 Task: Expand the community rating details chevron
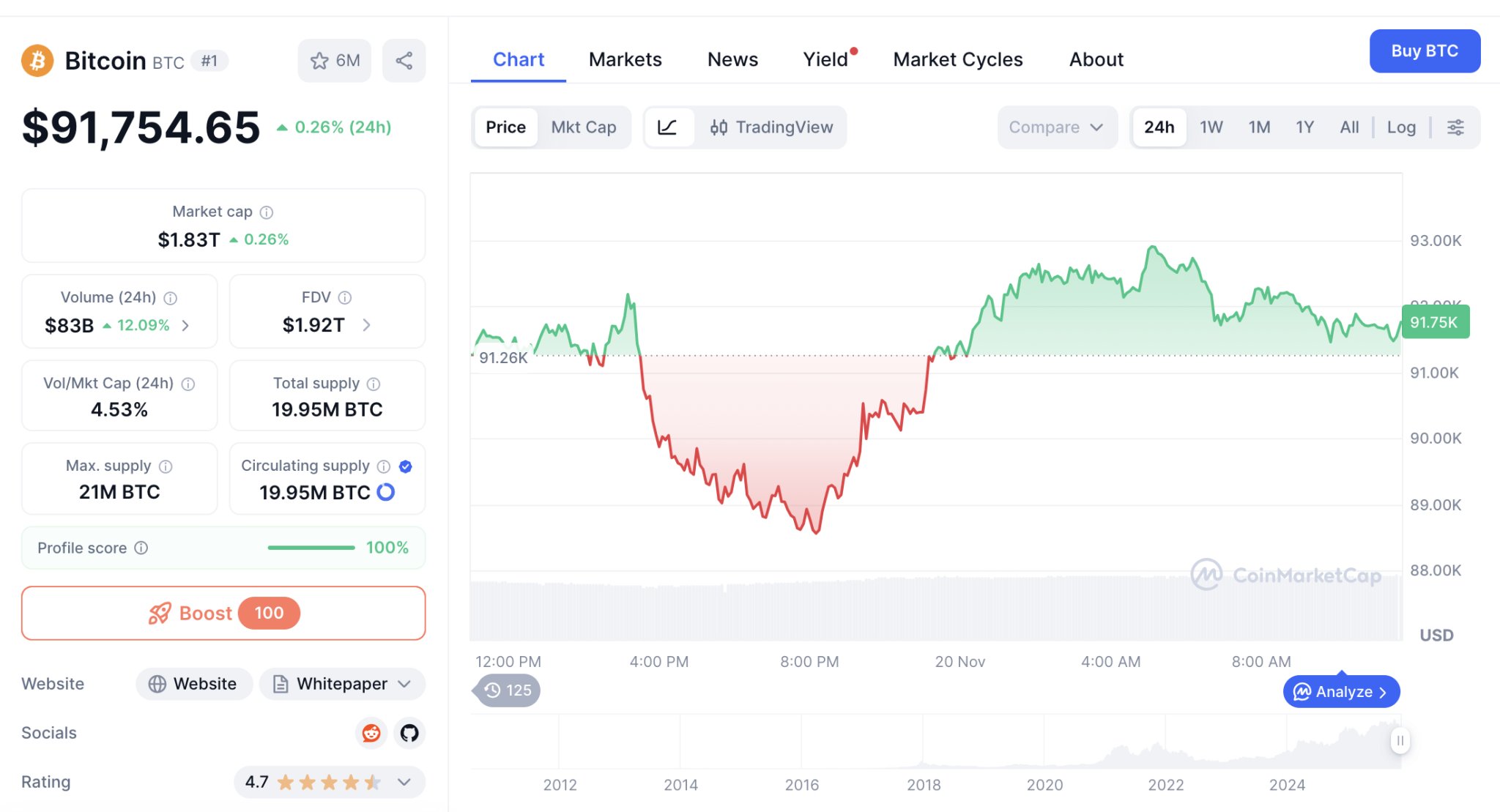click(404, 782)
